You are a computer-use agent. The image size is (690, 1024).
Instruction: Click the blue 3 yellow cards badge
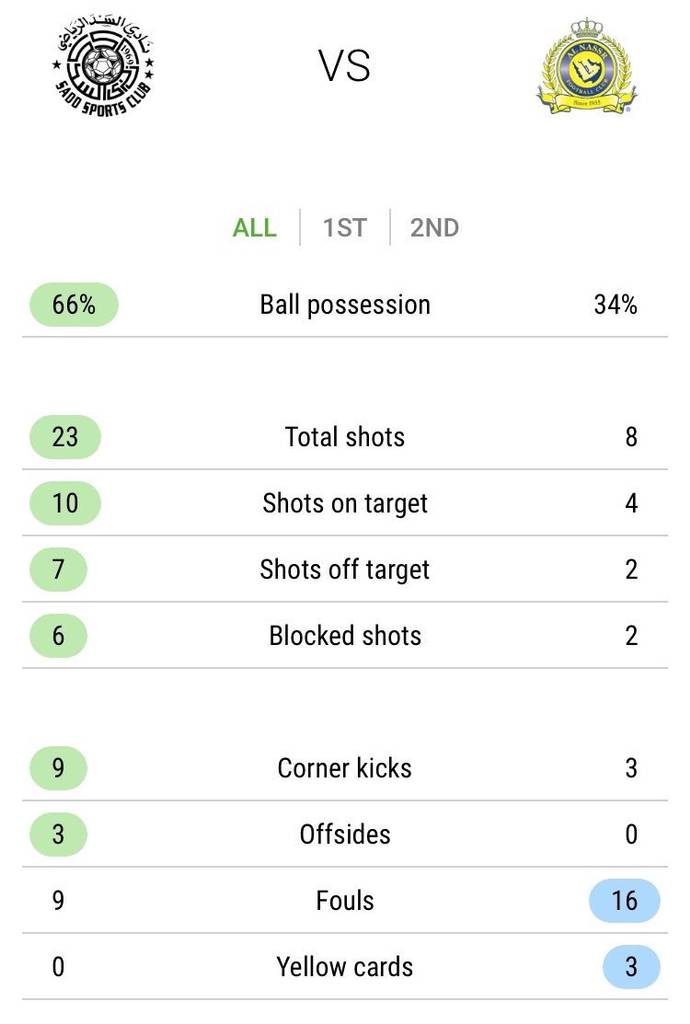(631, 967)
